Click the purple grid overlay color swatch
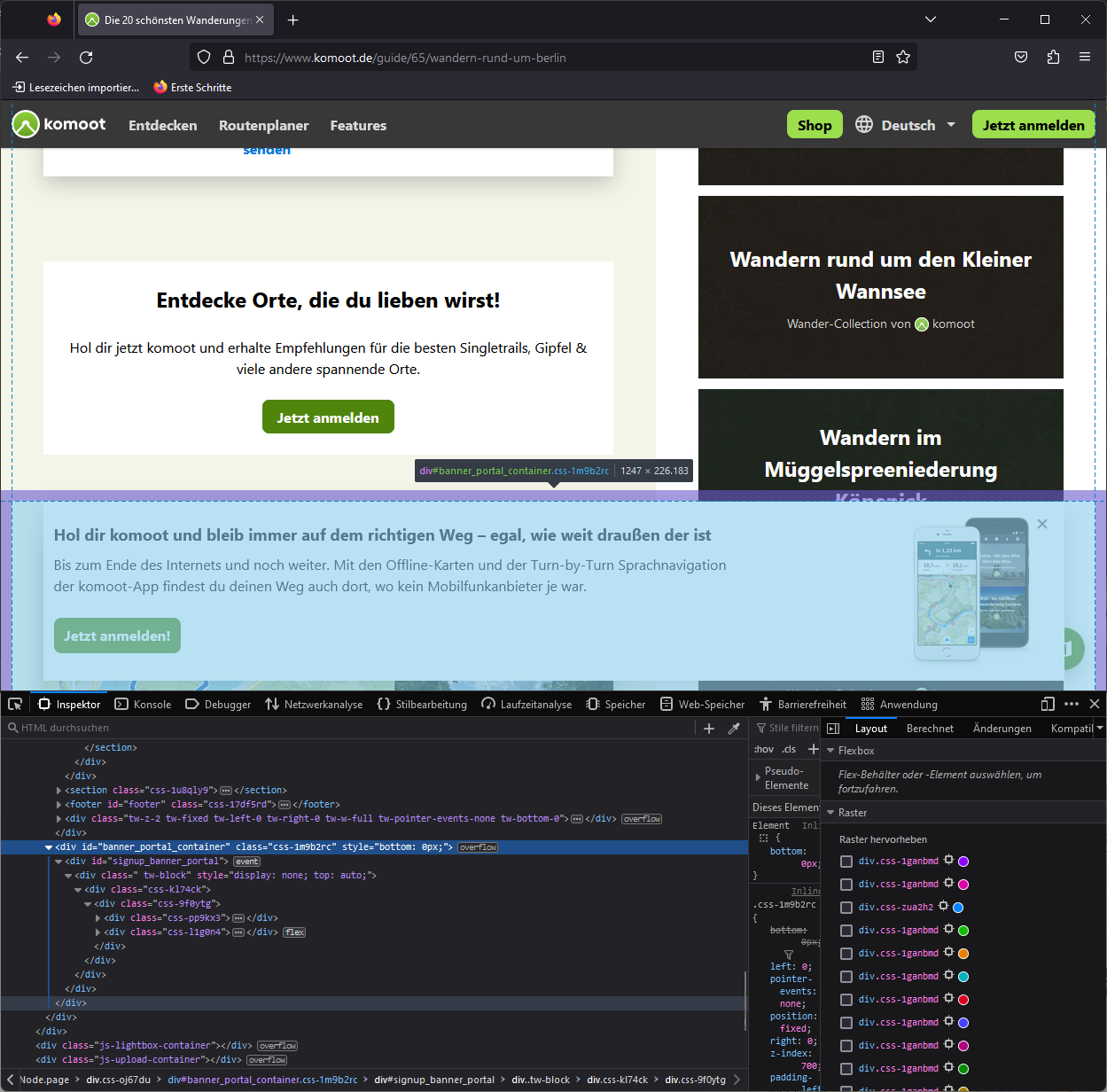Viewport: 1107px width, 1092px height. [963, 861]
